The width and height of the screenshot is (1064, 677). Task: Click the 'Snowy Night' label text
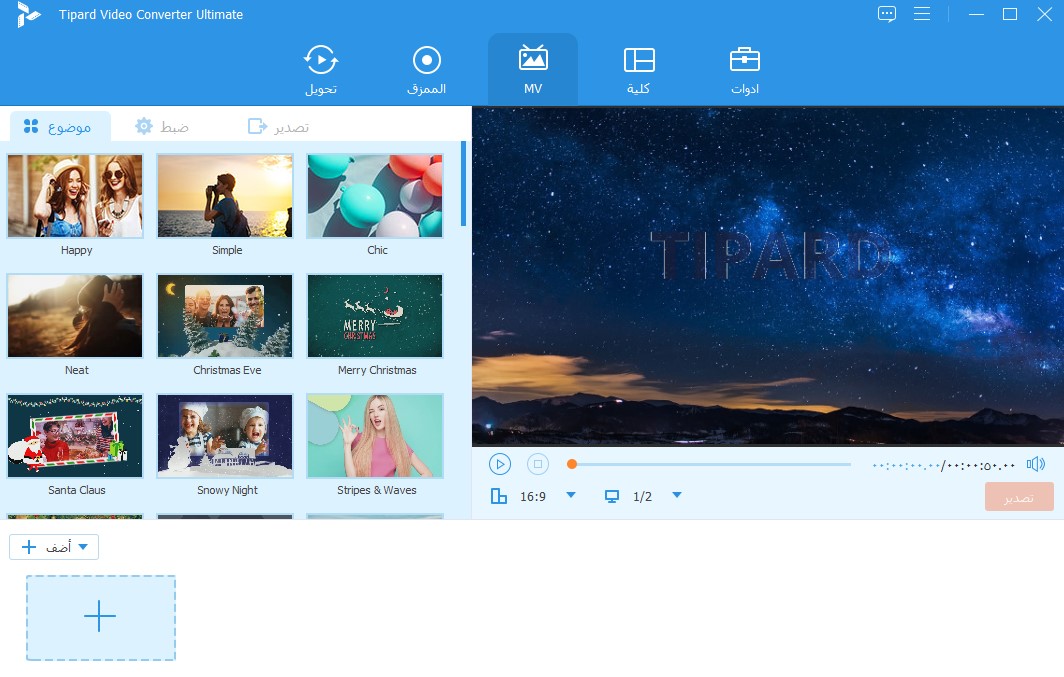pyautogui.click(x=227, y=490)
